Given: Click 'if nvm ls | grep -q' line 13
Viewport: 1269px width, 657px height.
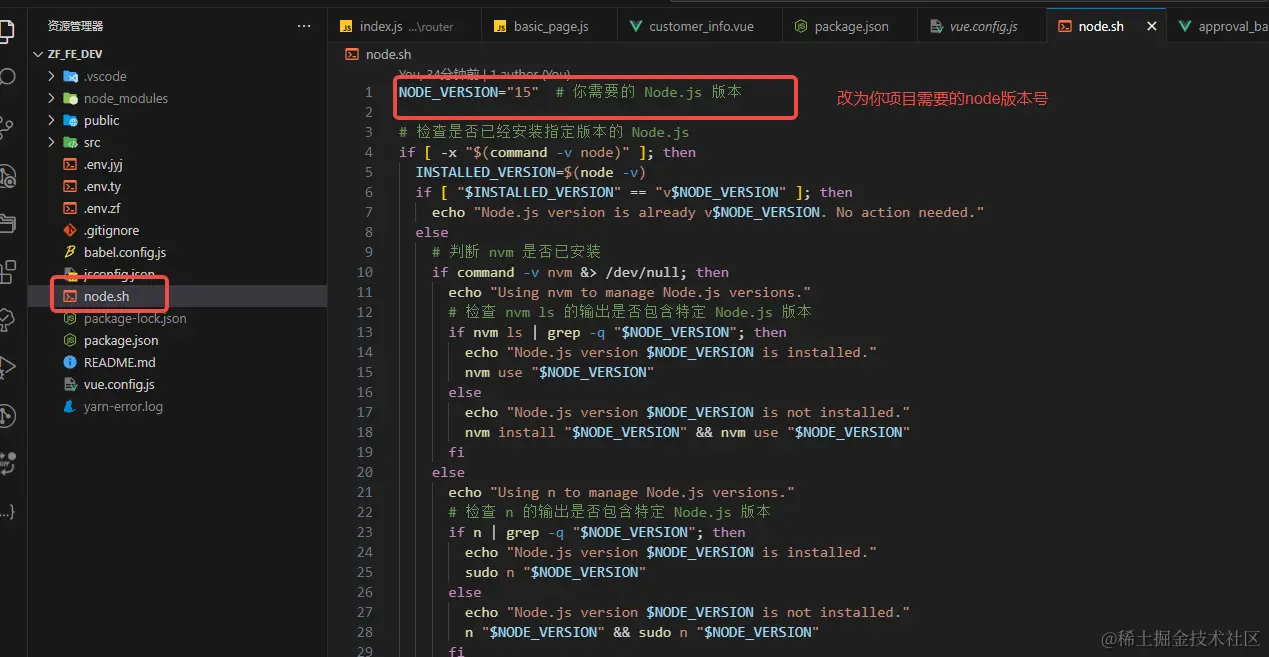Looking at the screenshot, I should coord(617,332).
